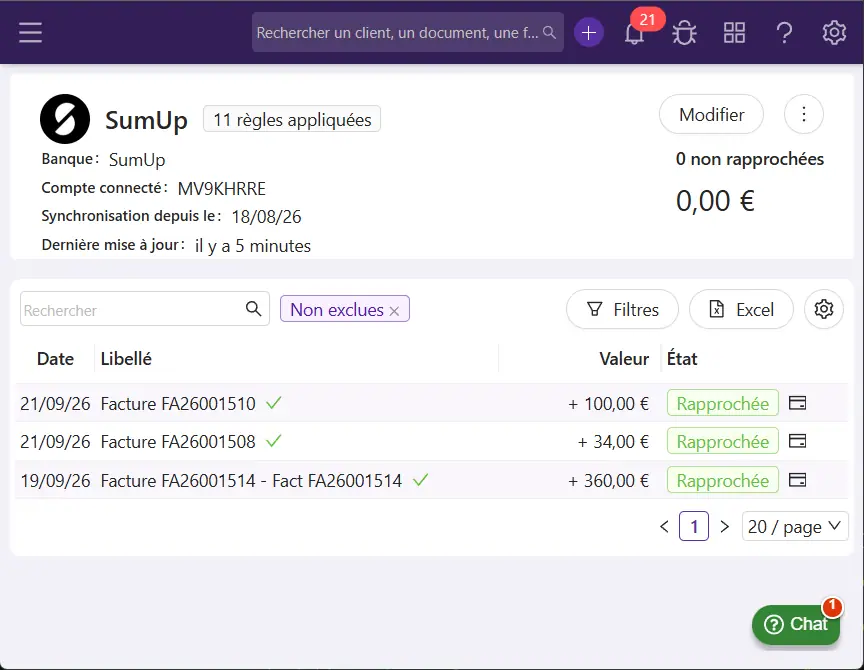Click the + 360,00 € value
The image size is (864, 670).
(608, 480)
